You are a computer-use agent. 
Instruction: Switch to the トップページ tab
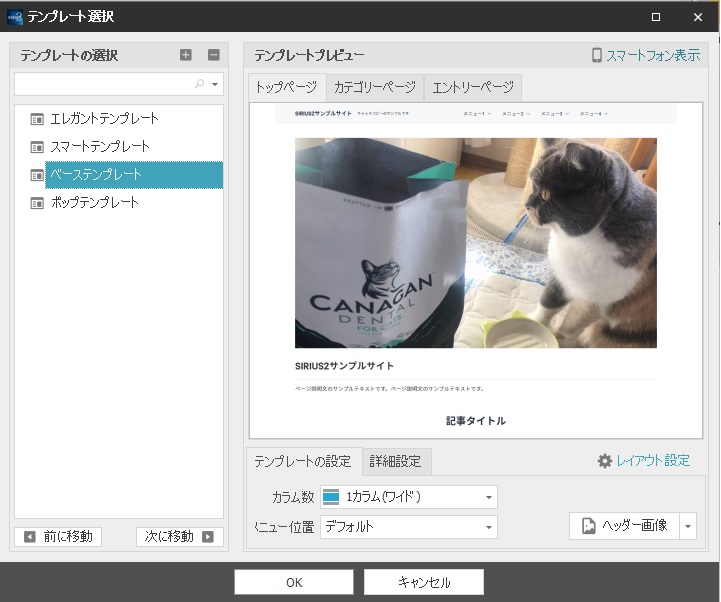(287, 87)
